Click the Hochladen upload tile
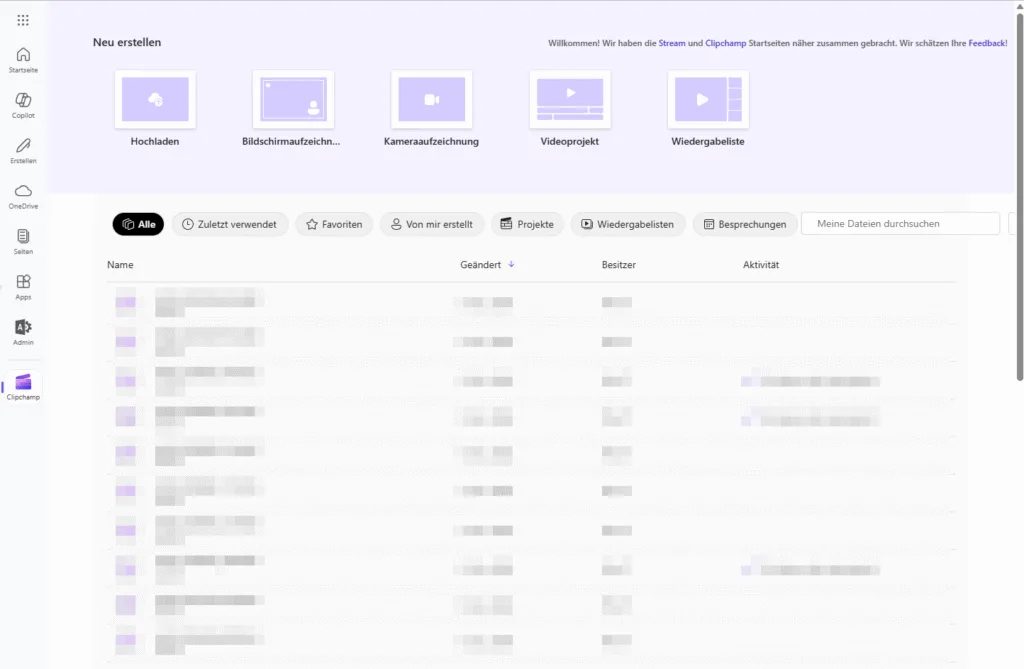Screen dimensions: 1024x669 (x=155, y=100)
